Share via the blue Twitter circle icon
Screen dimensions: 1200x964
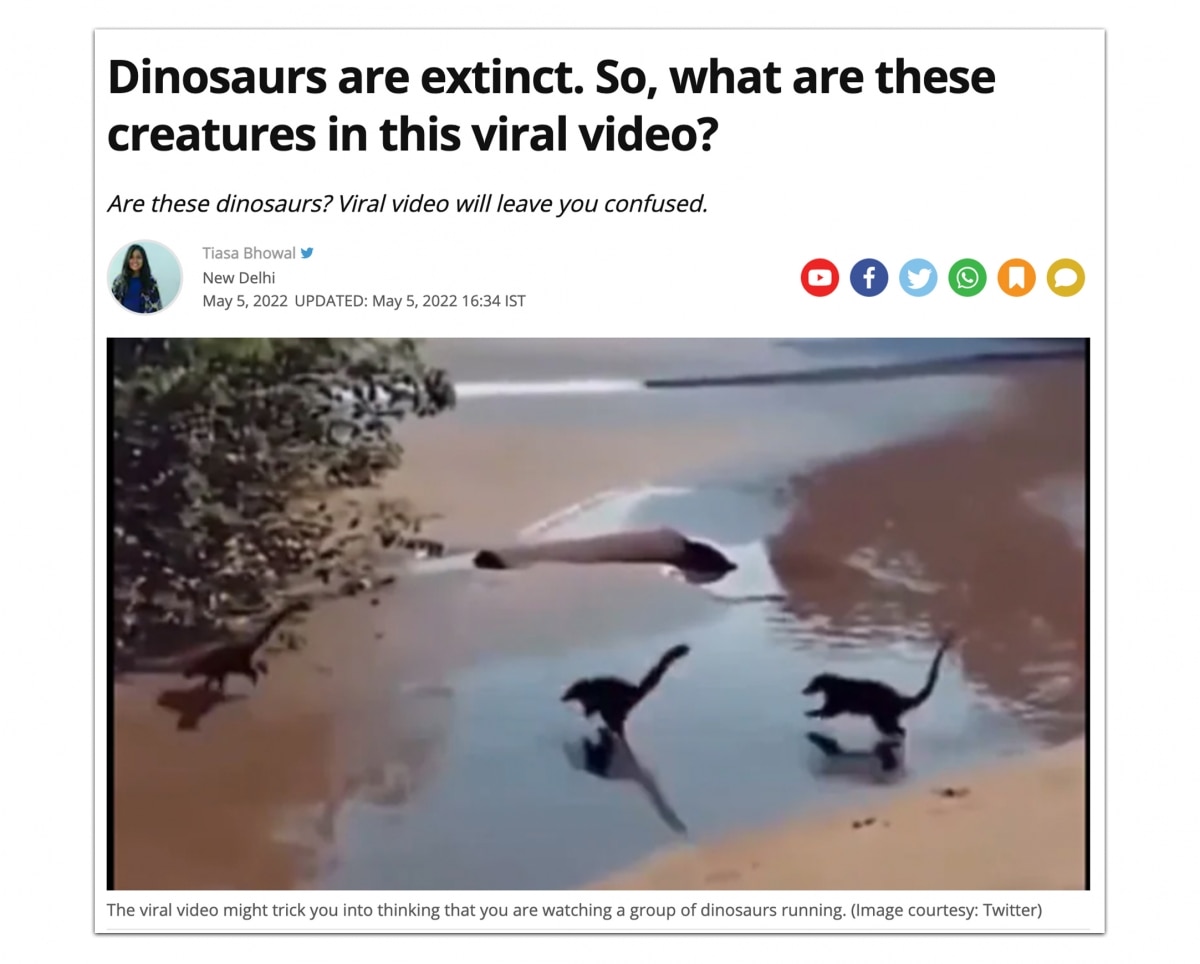click(x=918, y=277)
